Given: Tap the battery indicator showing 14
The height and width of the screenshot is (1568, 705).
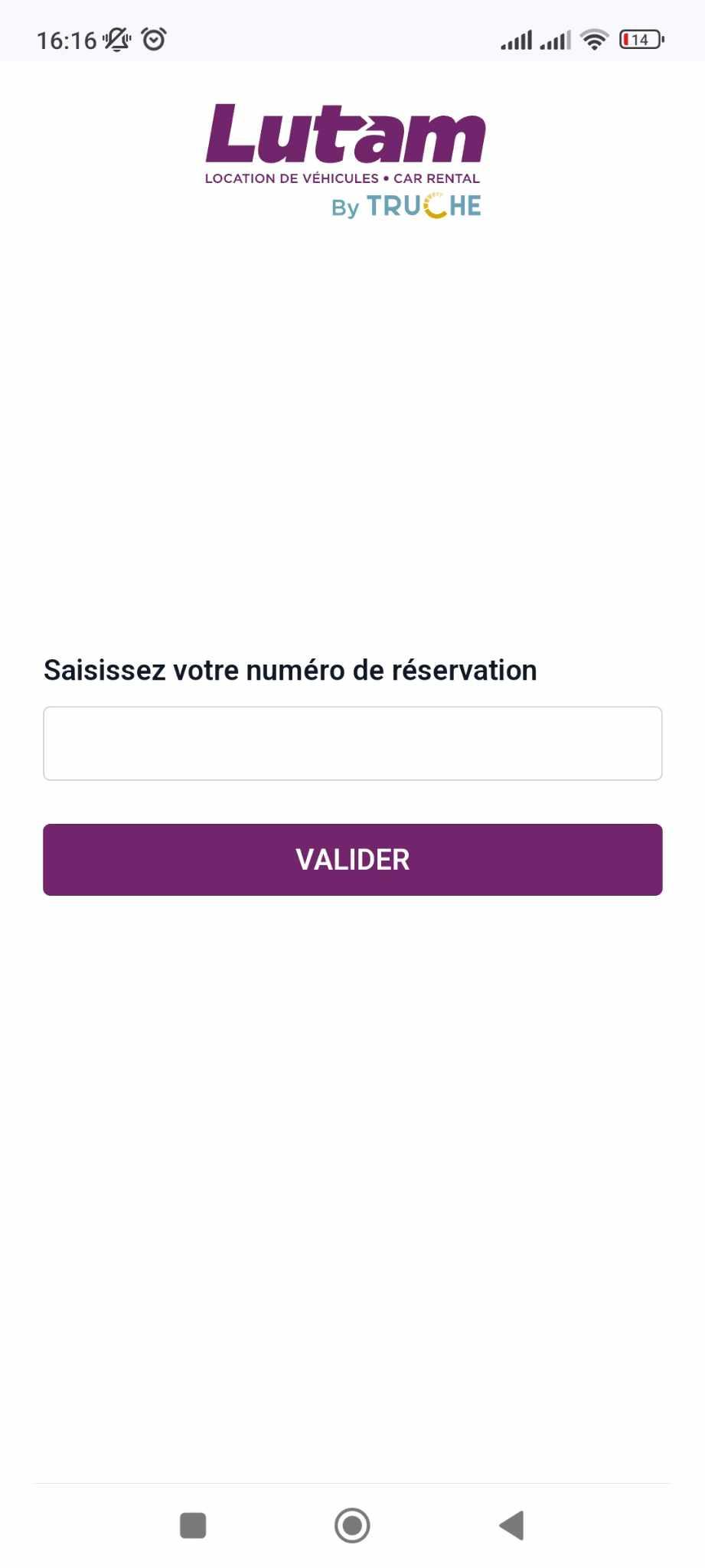Looking at the screenshot, I should point(641,39).
